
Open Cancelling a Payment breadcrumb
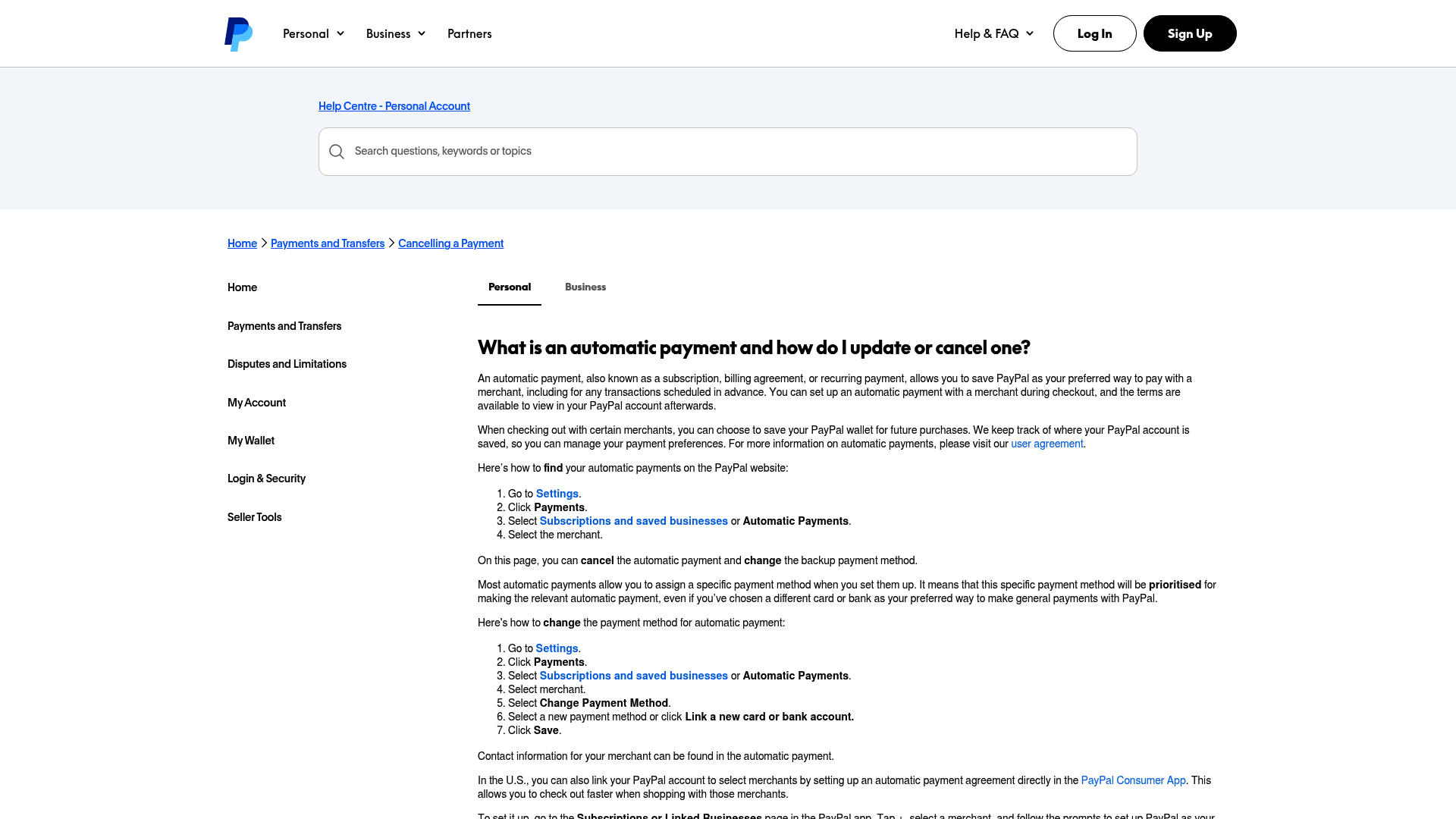pos(450,243)
